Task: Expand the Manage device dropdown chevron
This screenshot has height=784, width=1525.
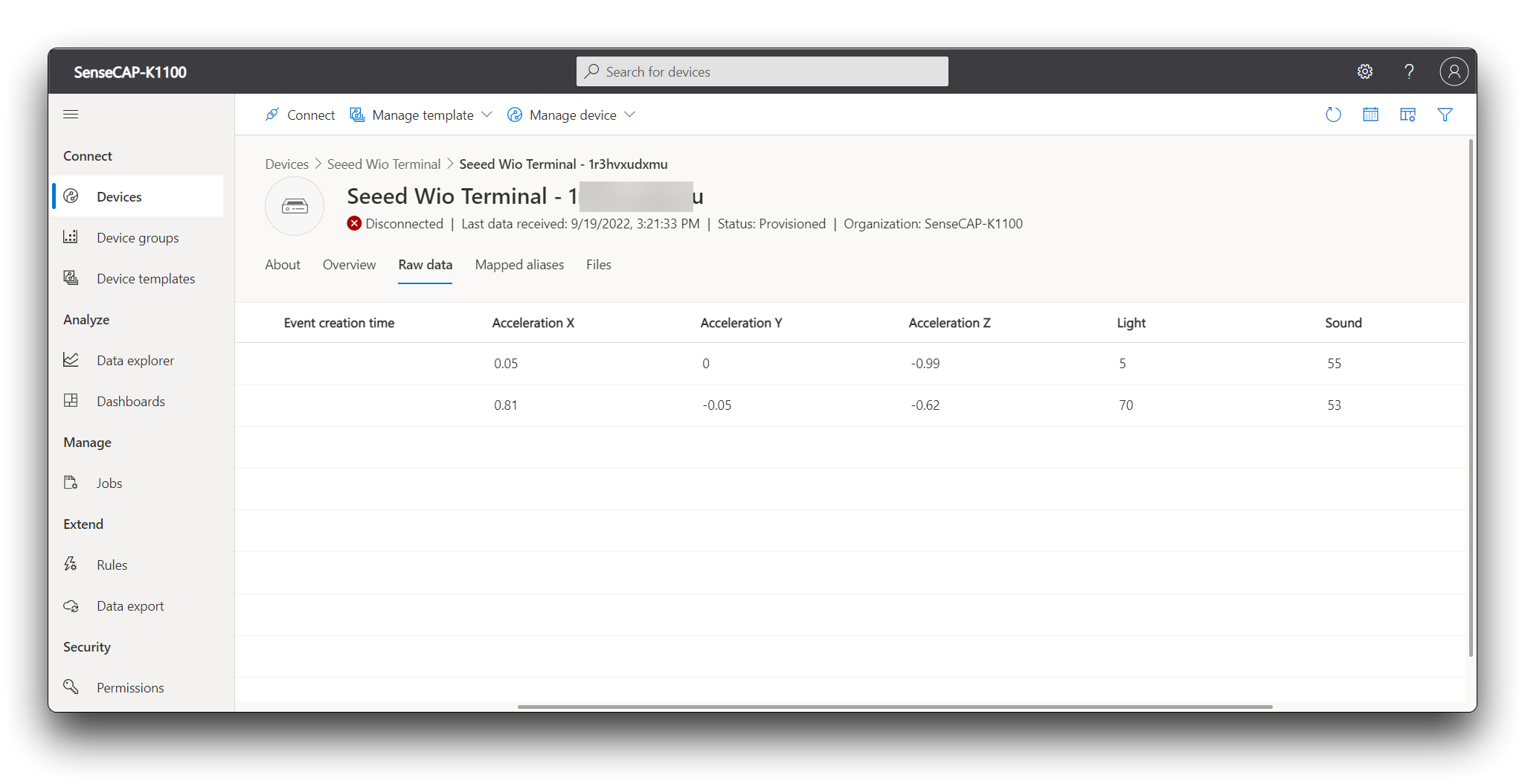Action: coord(629,115)
